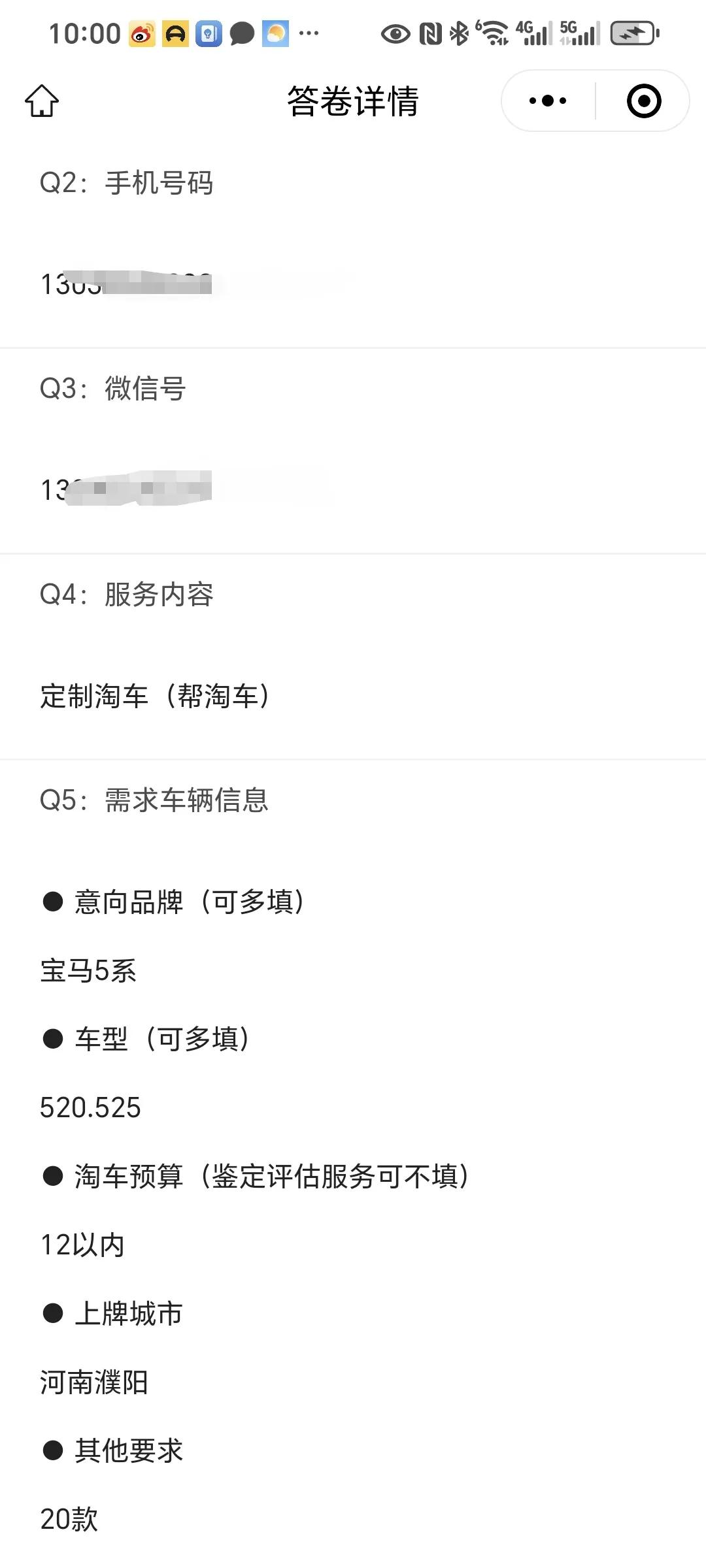
Task: Tap the NFC status icon
Action: pos(430,34)
